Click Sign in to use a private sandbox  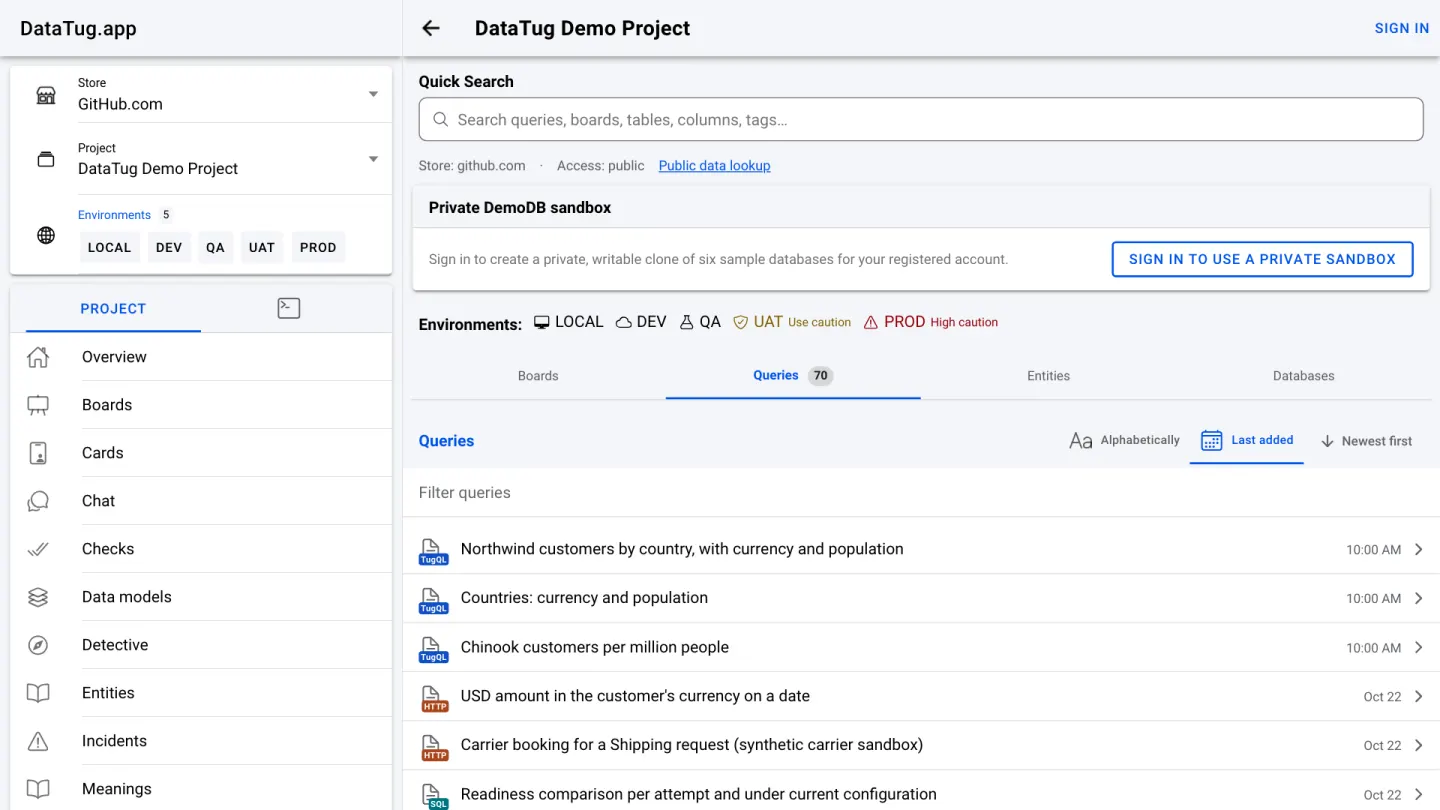pyautogui.click(x=1262, y=259)
